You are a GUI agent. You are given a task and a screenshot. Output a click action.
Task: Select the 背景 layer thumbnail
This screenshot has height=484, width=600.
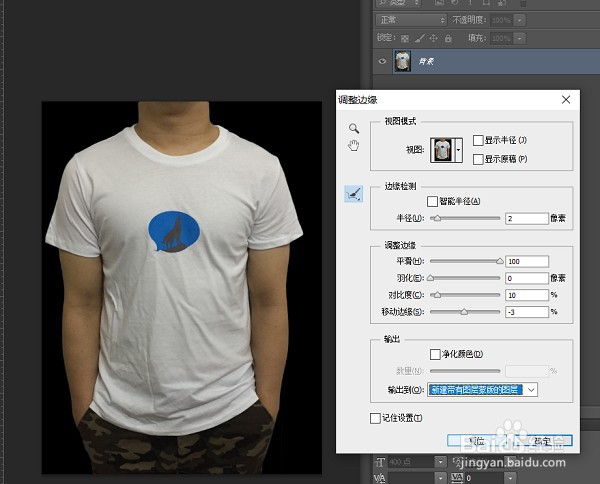point(403,61)
